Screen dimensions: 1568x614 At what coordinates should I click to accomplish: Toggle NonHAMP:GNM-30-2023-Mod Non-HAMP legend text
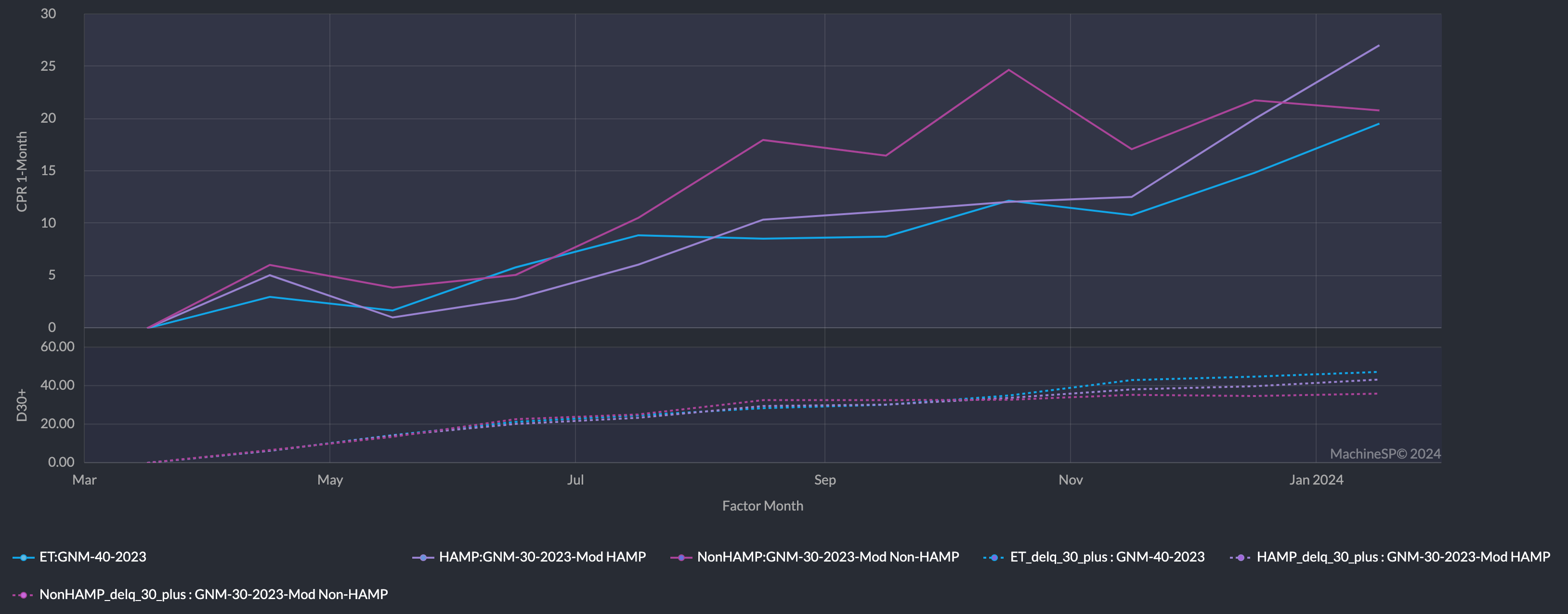coord(828,557)
